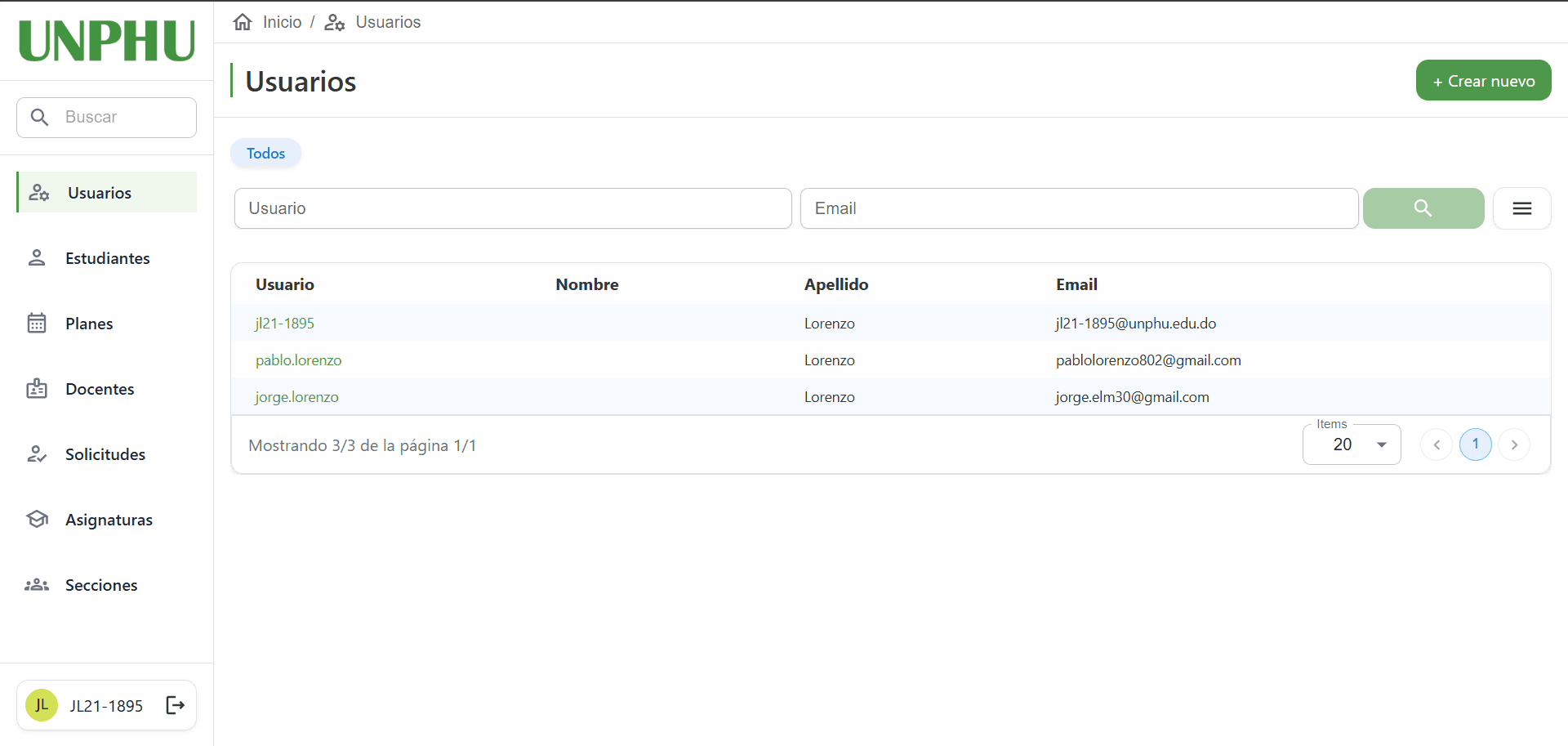Select page 1 in pagination

coord(1476,444)
